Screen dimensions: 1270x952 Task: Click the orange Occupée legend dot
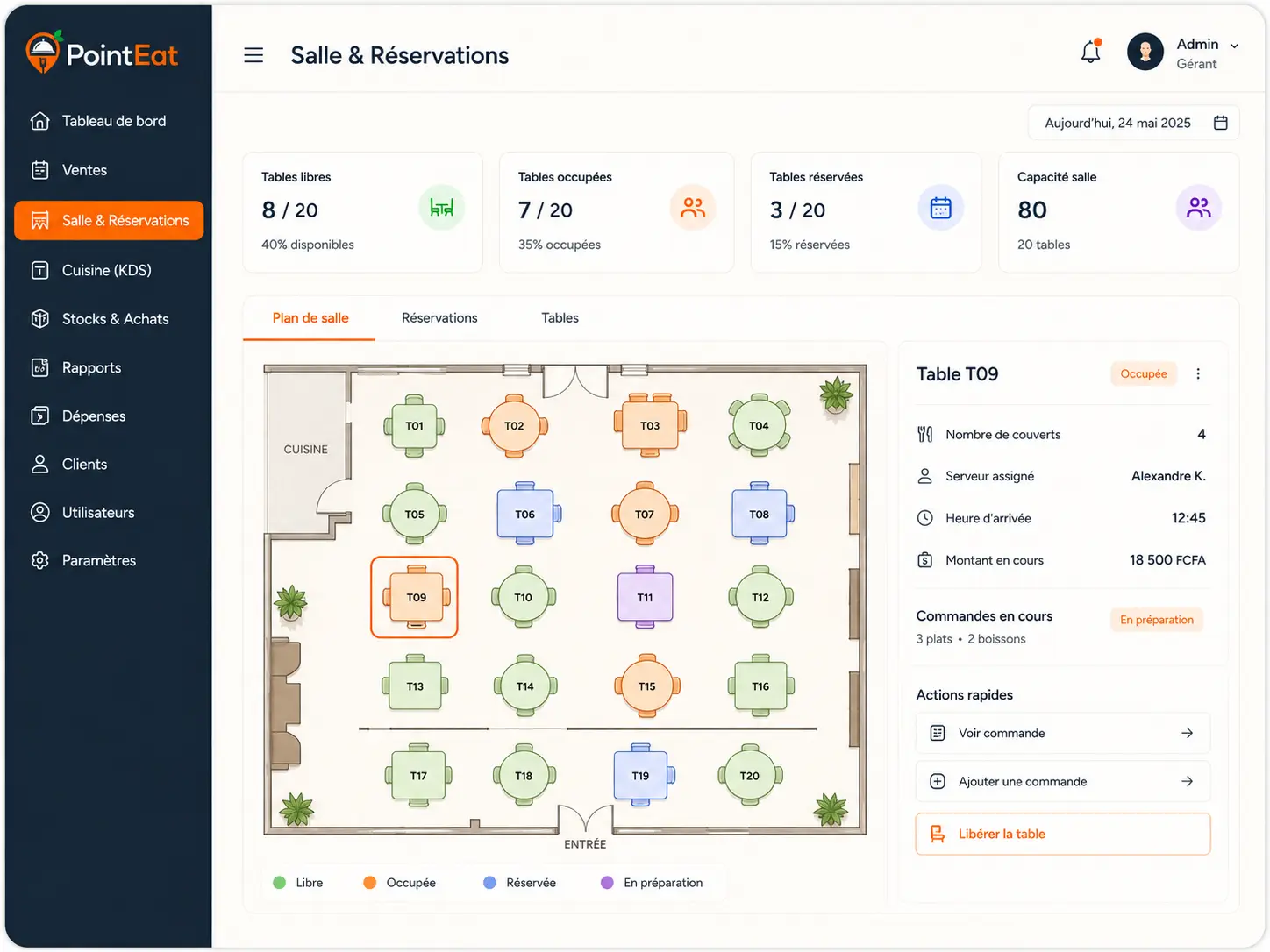[x=370, y=883]
